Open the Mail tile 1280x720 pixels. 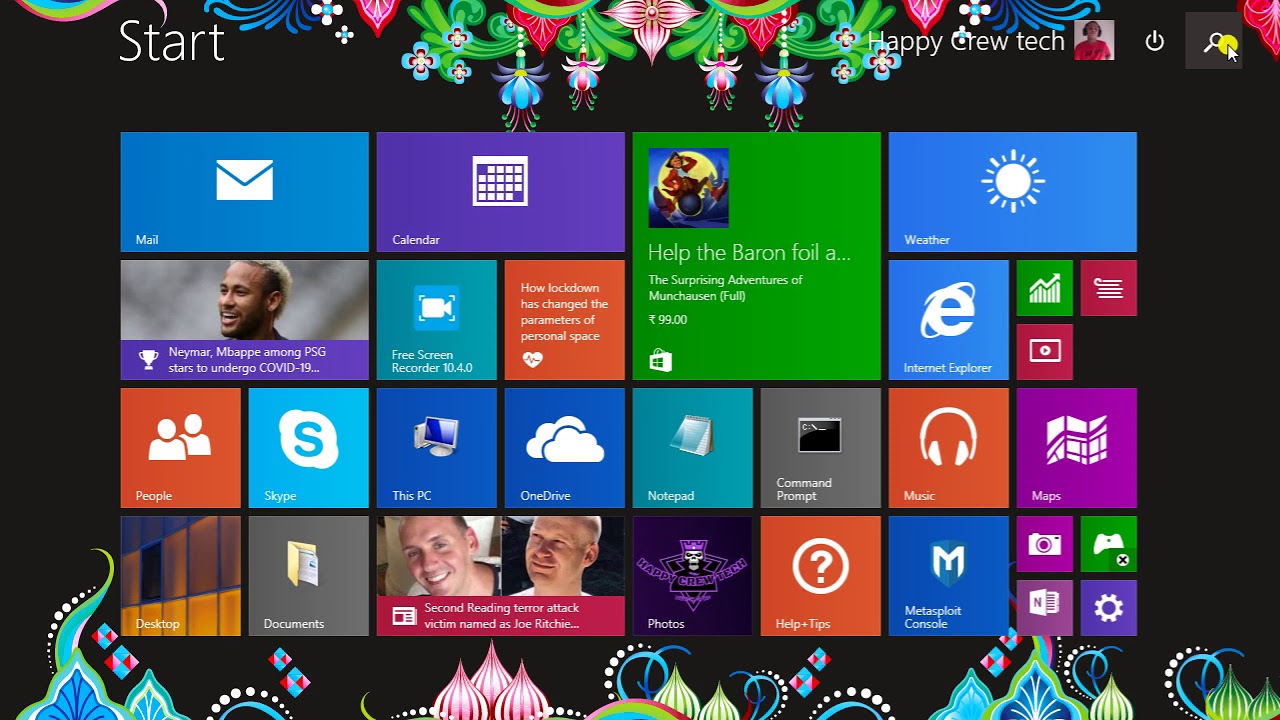(244, 192)
